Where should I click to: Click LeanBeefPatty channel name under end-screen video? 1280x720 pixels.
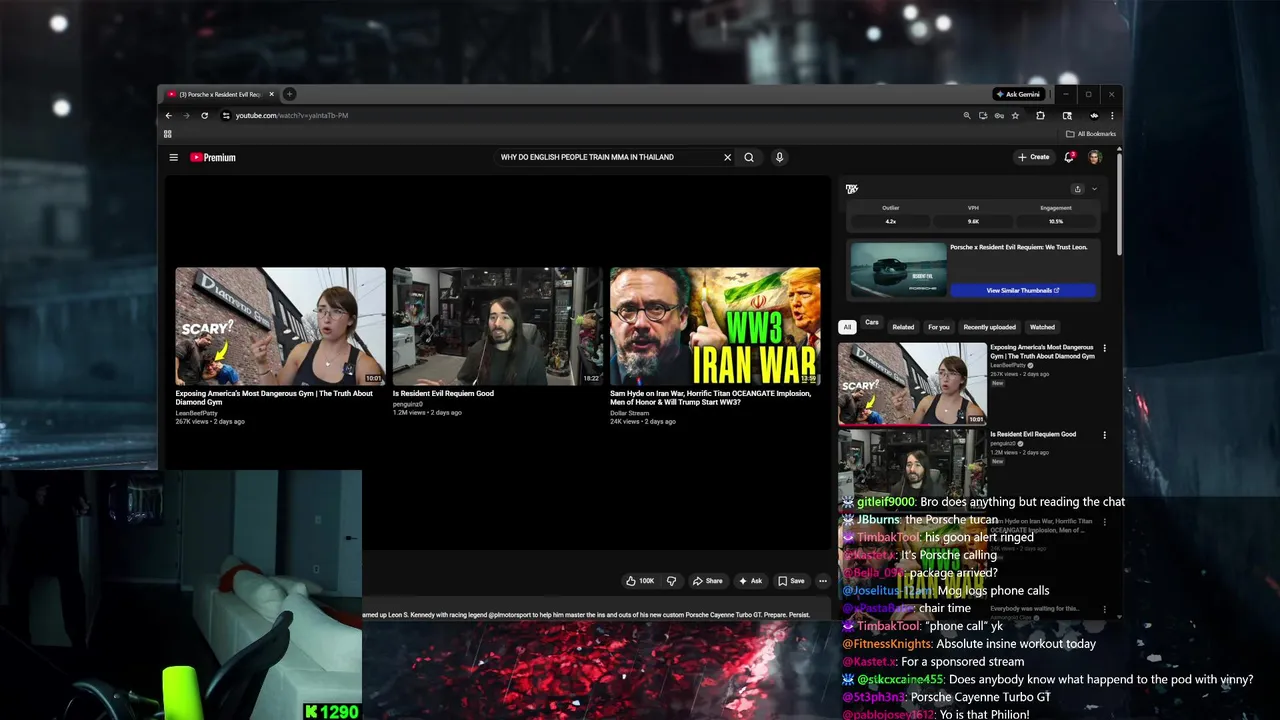click(x=195, y=413)
